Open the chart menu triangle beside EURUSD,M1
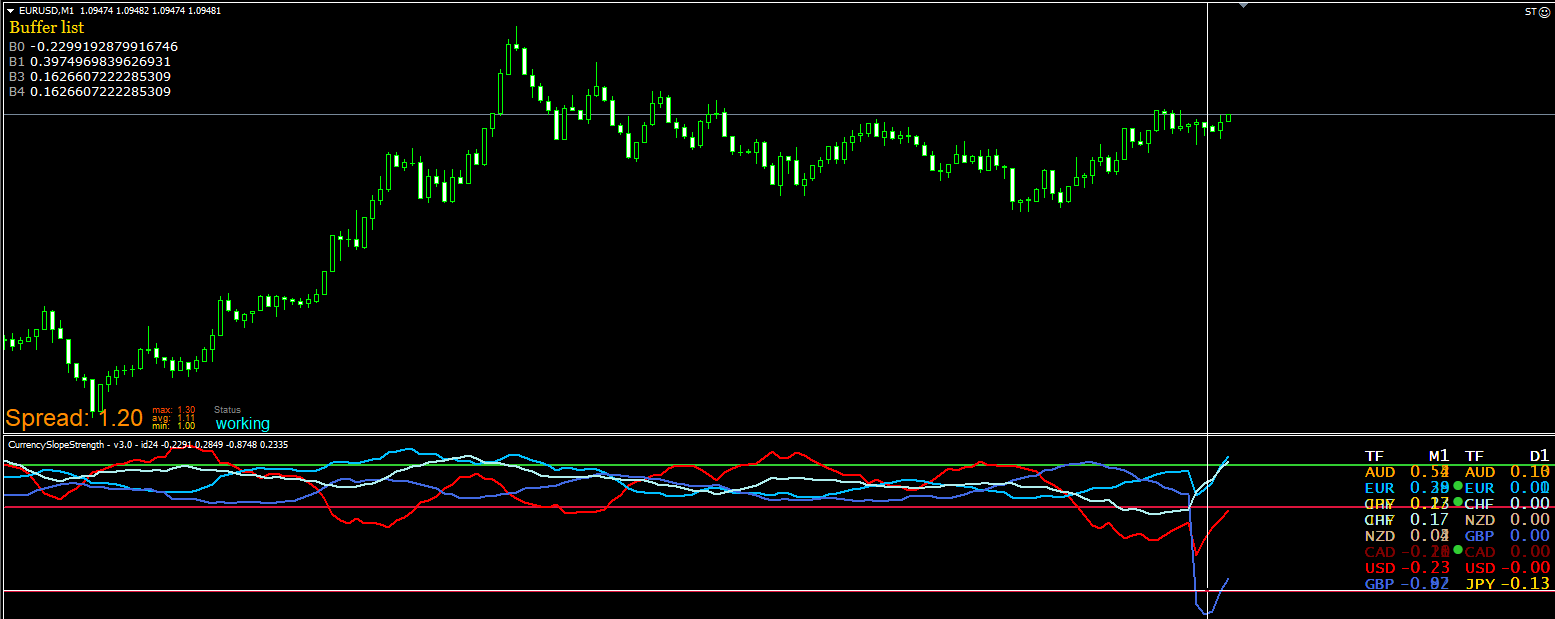The image size is (1555, 619). 10,10
